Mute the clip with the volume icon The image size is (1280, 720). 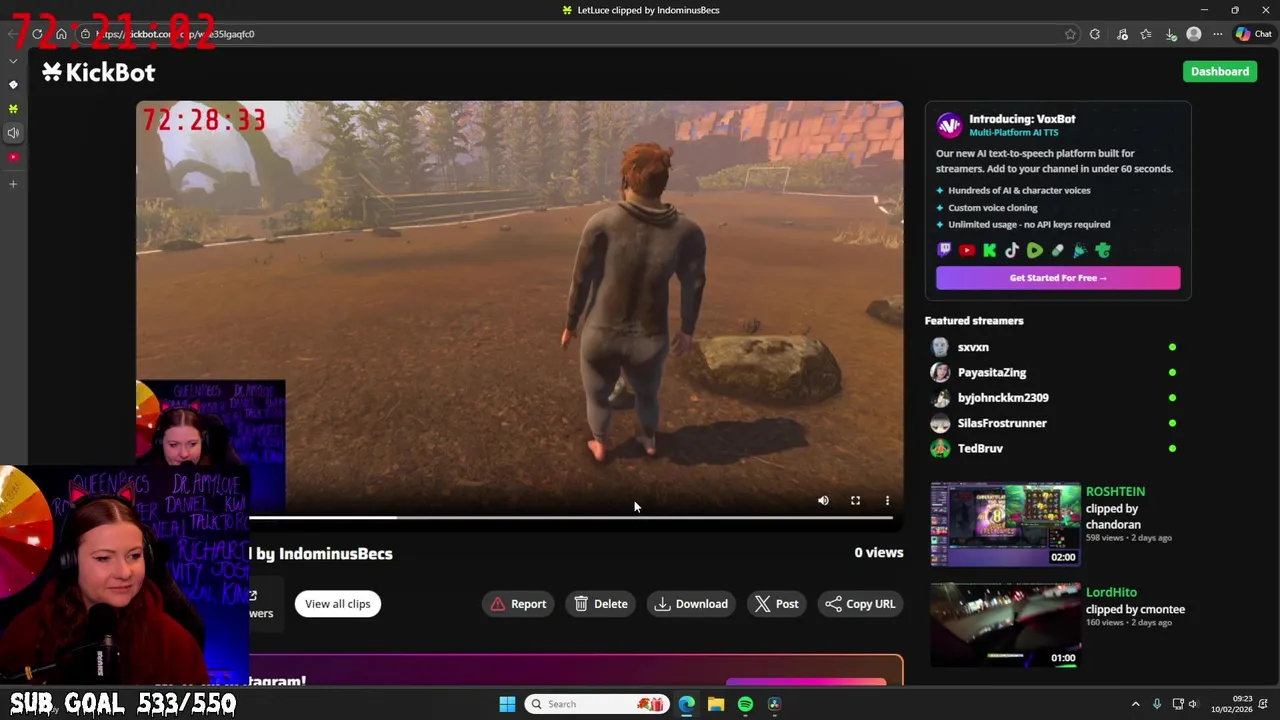pos(823,501)
